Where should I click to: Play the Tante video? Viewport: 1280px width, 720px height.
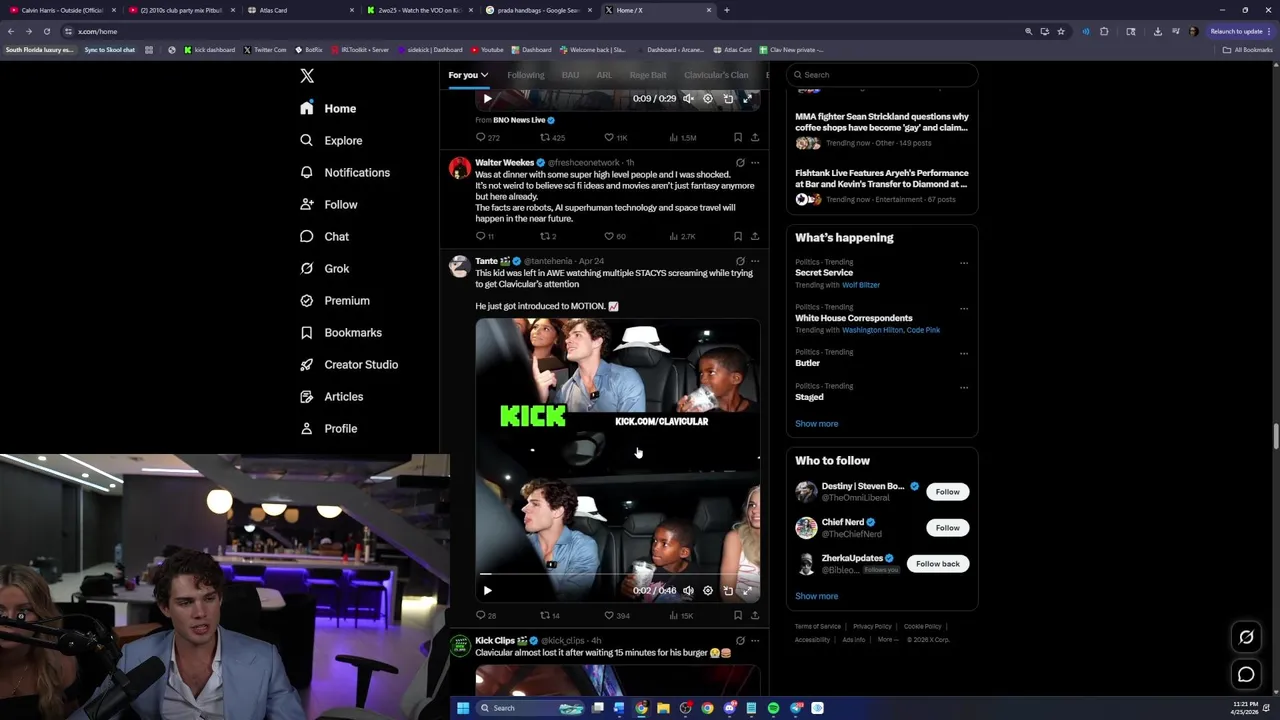click(487, 591)
